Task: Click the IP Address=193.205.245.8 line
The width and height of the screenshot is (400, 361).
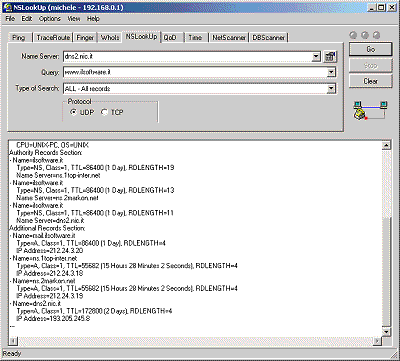Action: pyautogui.click(x=53, y=319)
